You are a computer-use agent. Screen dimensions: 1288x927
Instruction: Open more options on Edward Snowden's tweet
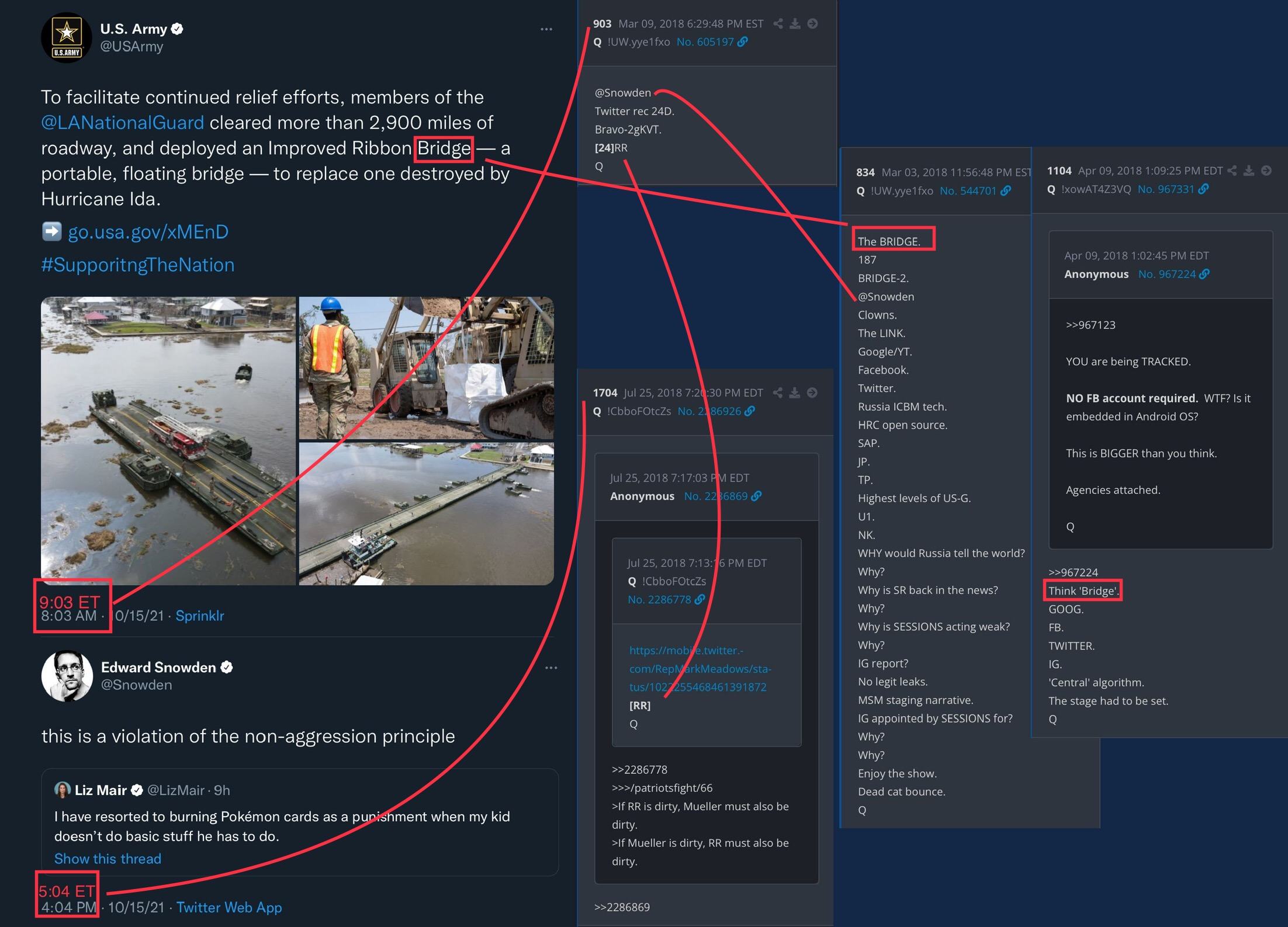click(x=551, y=668)
